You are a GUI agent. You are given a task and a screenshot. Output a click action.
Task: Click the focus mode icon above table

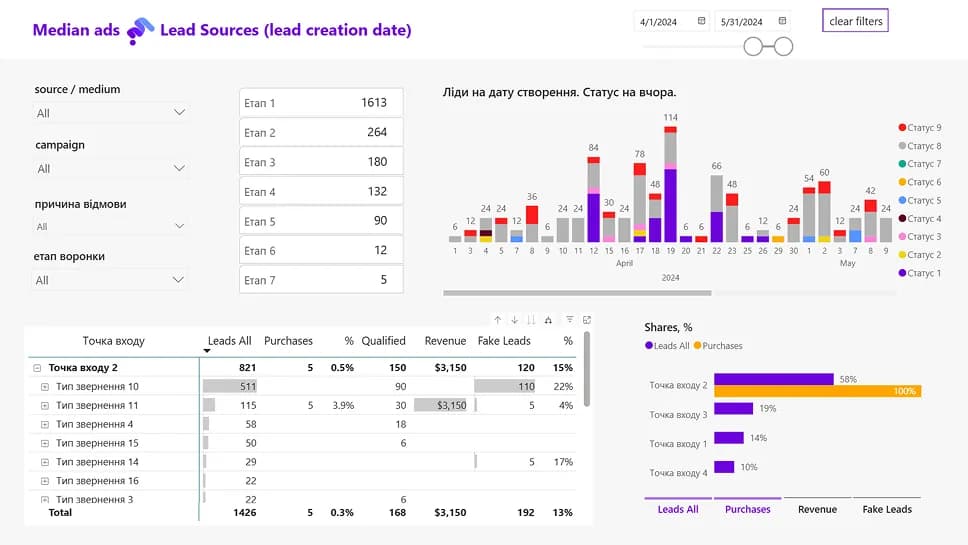(x=587, y=320)
